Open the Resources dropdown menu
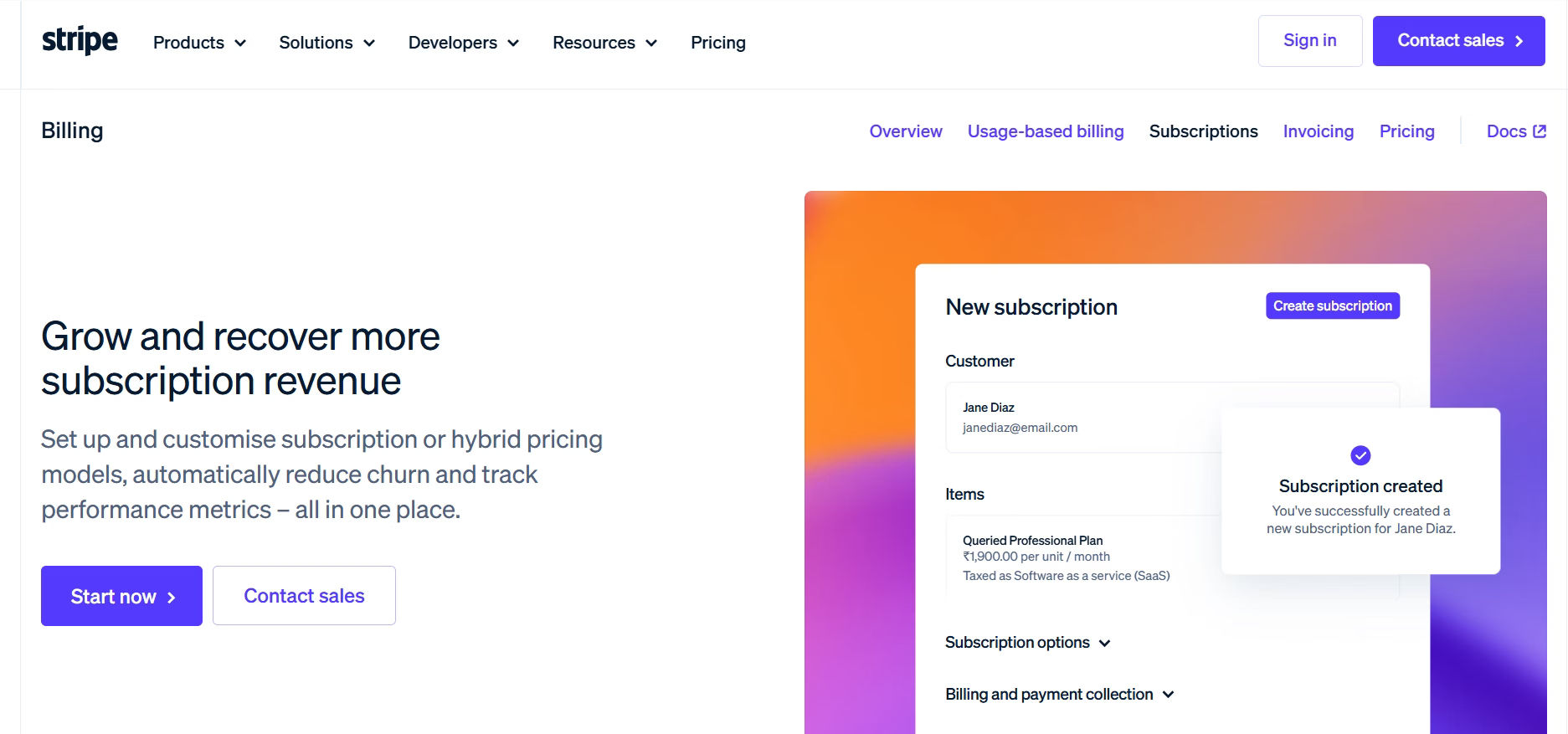Viewport: 1568px width, 734px height. pos(604,43)
